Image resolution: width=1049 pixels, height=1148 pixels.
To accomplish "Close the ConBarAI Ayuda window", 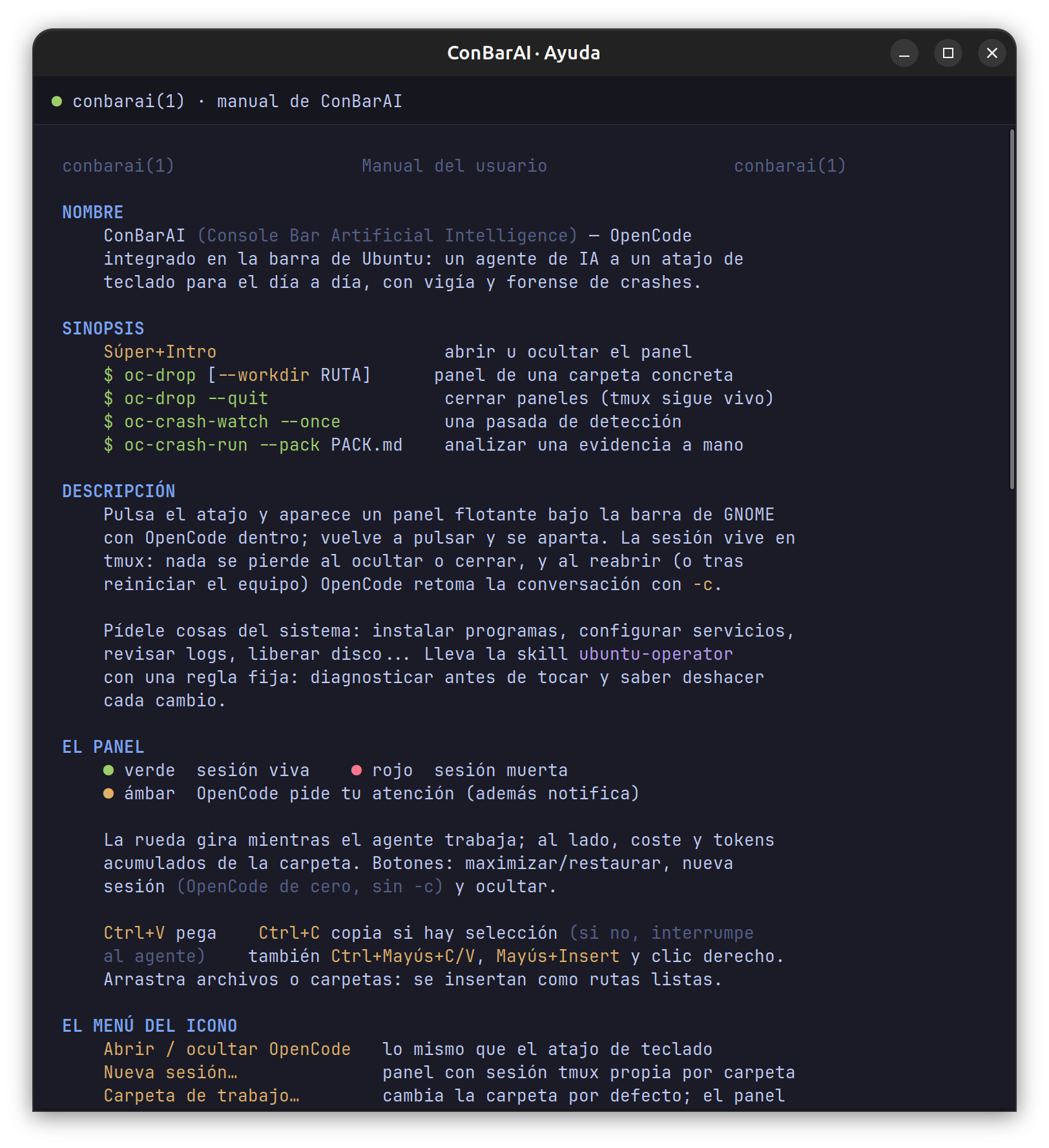I will coord(992,53).
